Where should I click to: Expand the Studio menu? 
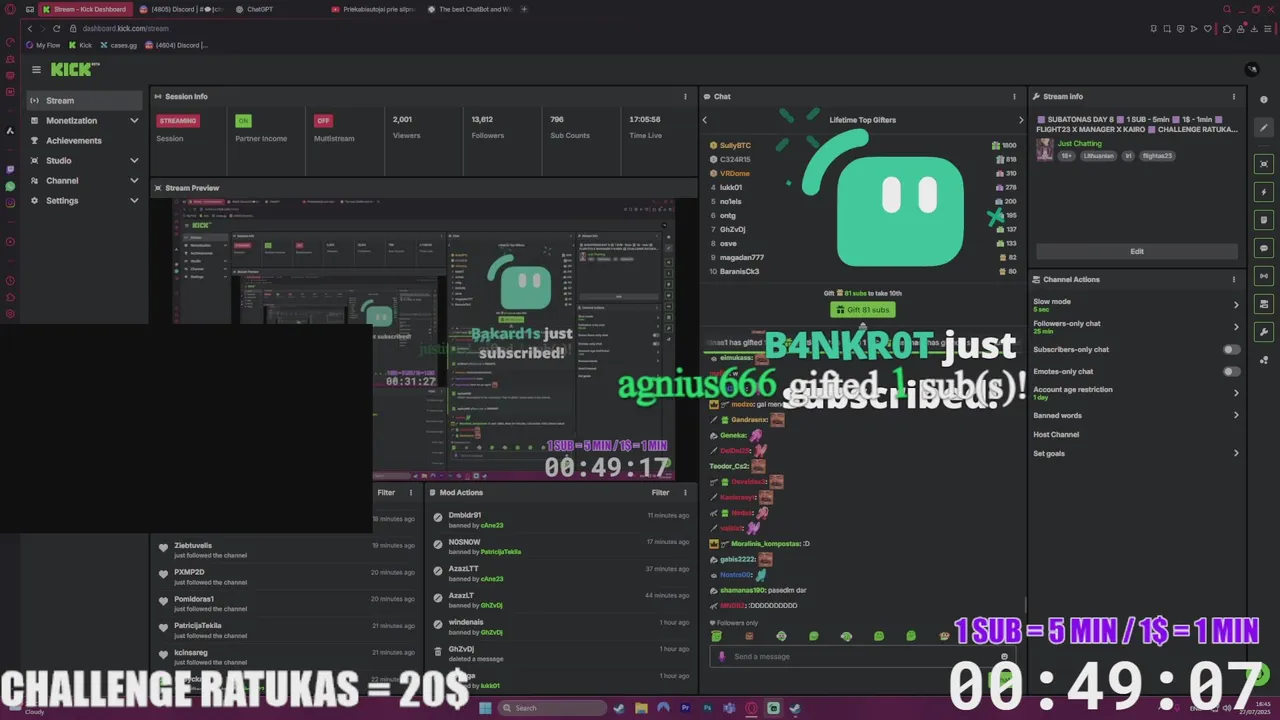(84, 160)
